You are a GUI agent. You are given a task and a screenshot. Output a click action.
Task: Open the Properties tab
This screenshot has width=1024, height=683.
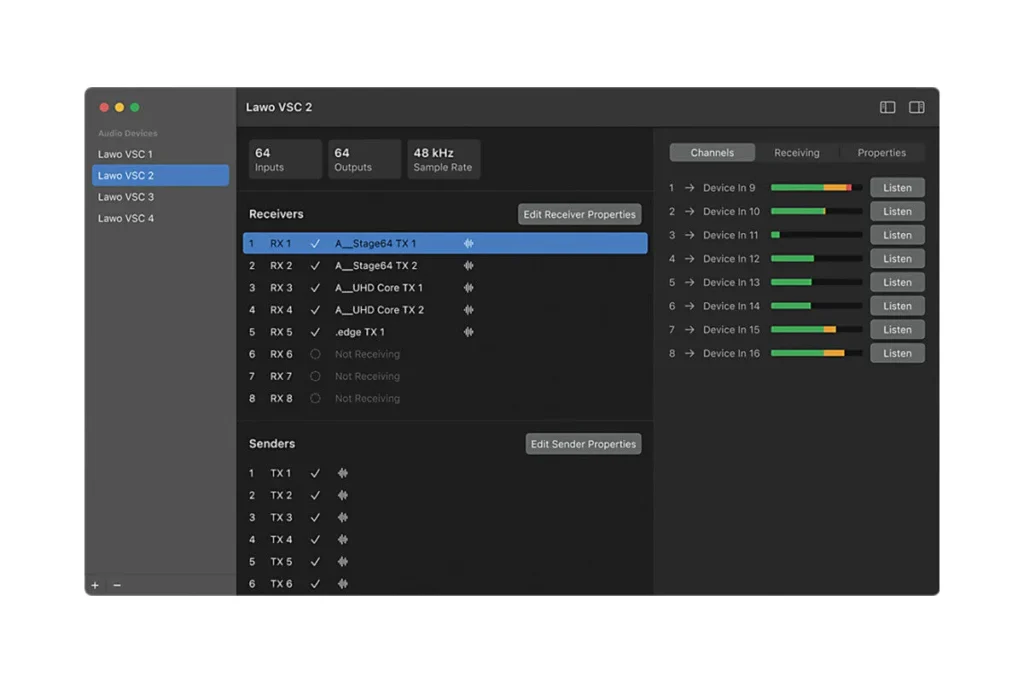click(x=881, y=153)
